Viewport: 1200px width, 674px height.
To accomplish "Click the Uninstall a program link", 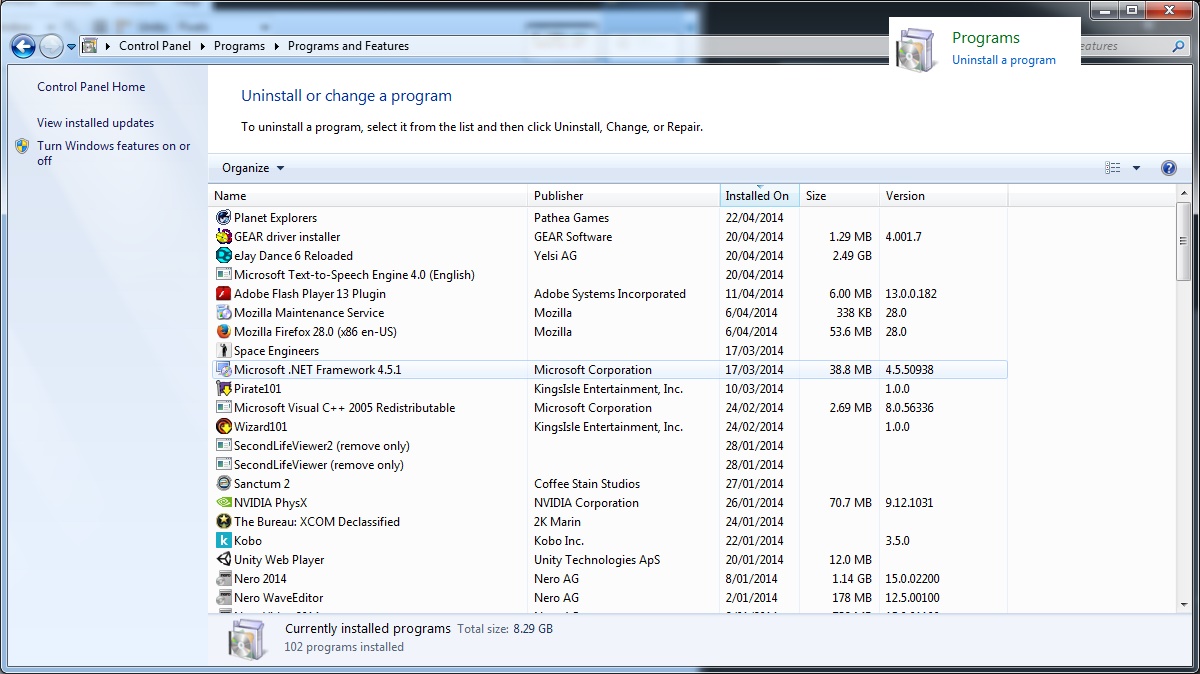I will point(1004,60).
